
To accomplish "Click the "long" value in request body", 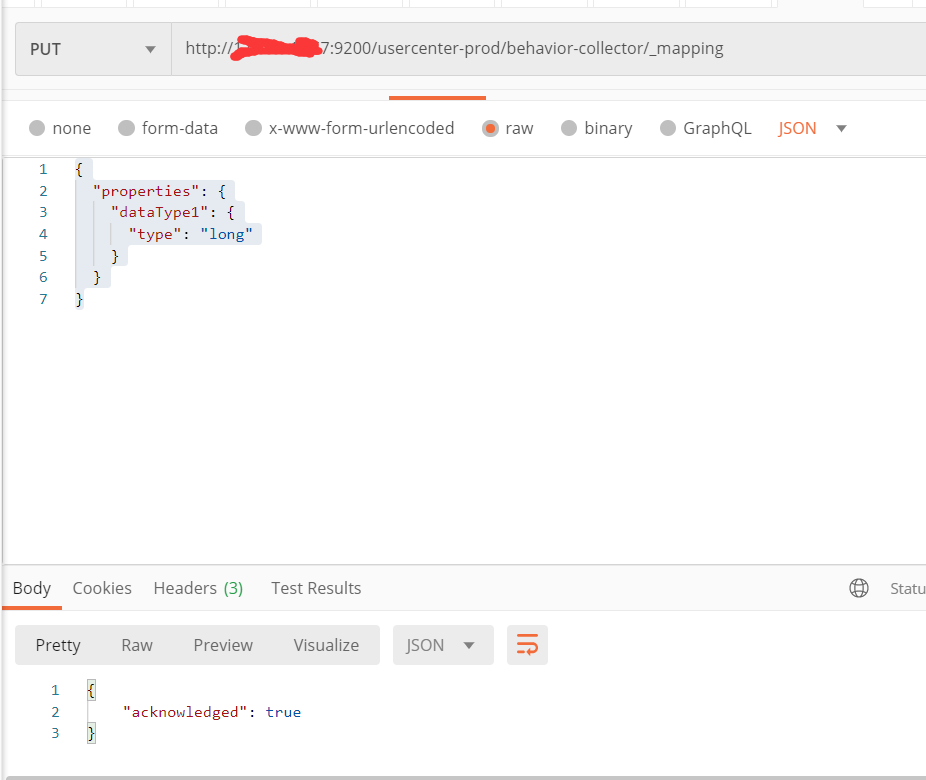I will pos(226,234).
